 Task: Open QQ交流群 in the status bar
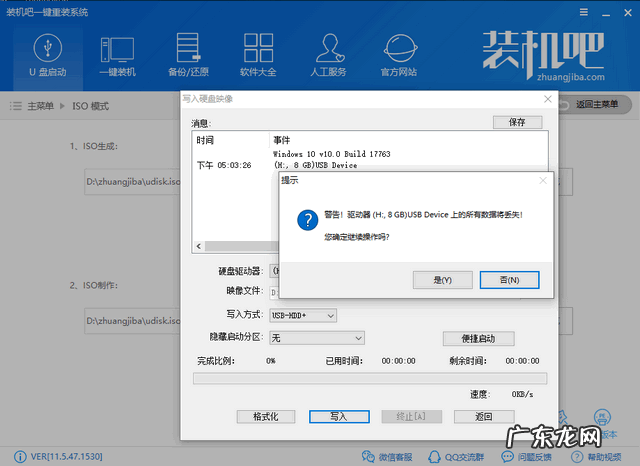click(x=456, y=457)
